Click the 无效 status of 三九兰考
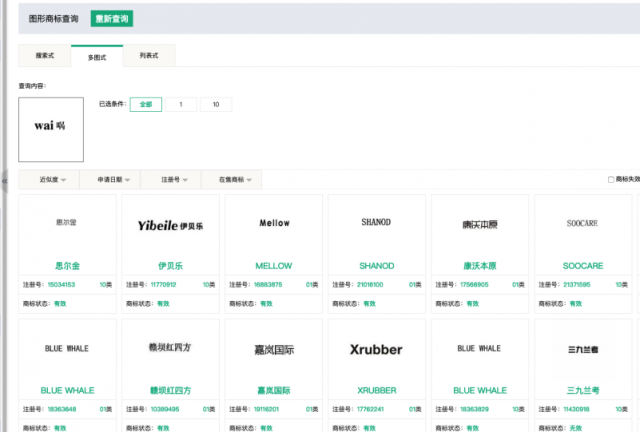 tap(576, 428)
